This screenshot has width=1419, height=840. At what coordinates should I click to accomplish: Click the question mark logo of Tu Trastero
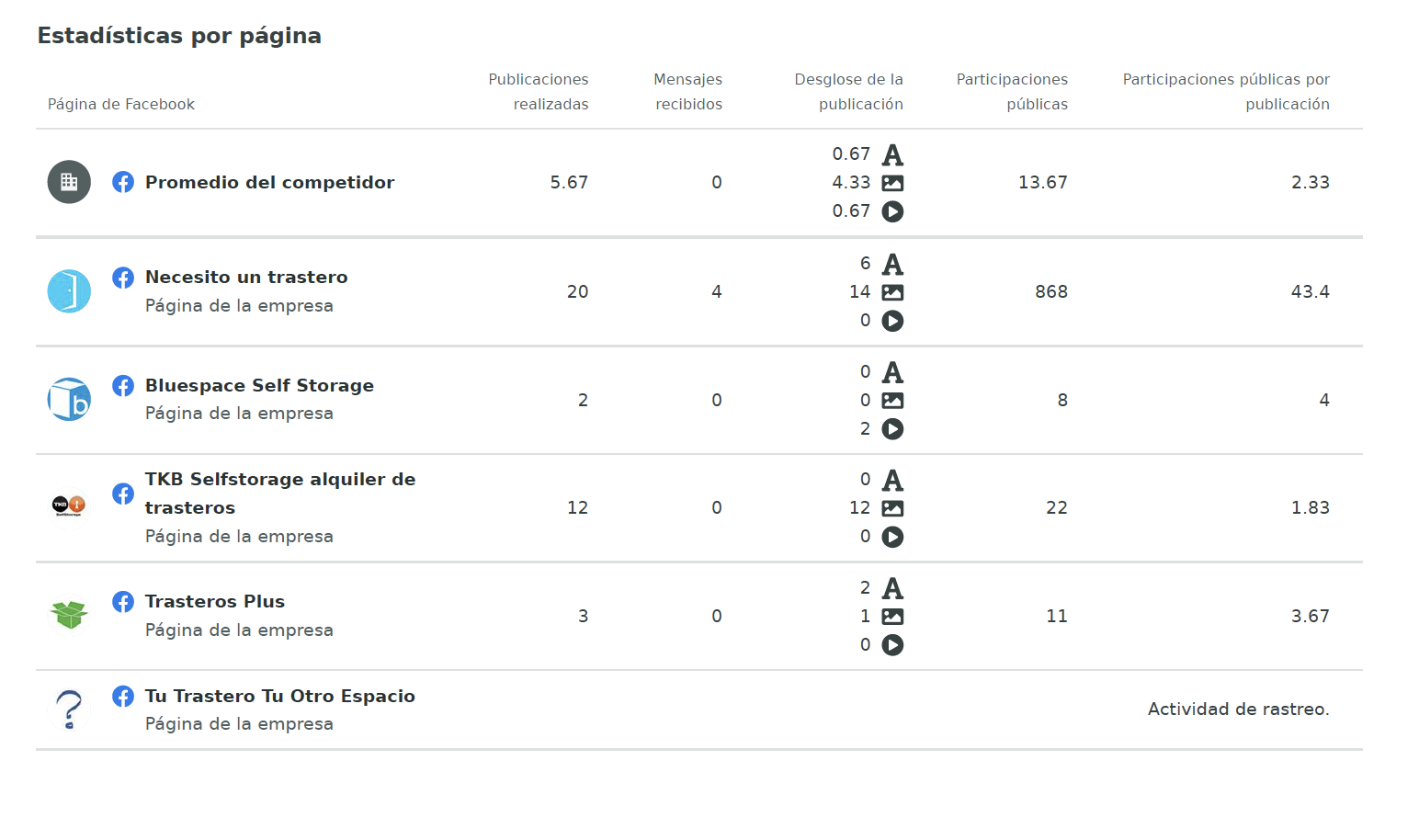tap(69, 709)
